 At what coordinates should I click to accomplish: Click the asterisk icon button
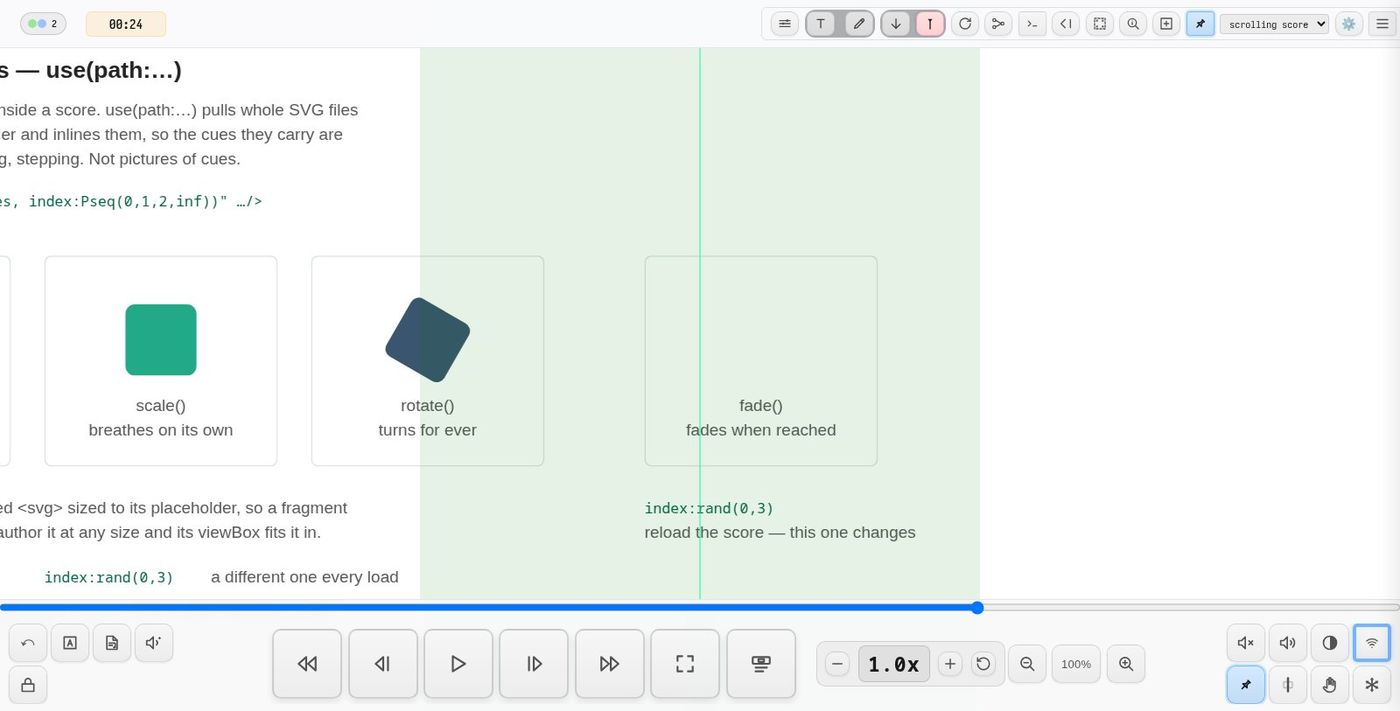point(1372,685)
